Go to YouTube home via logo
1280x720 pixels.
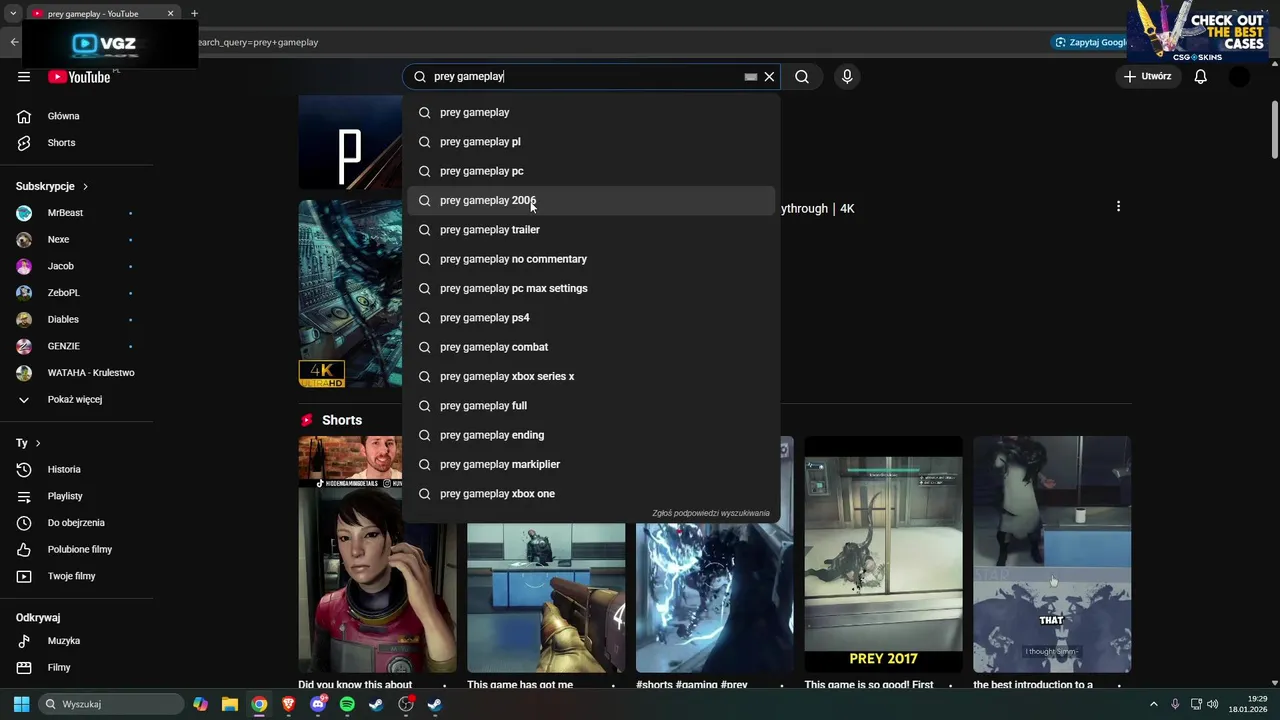(79, 77)
